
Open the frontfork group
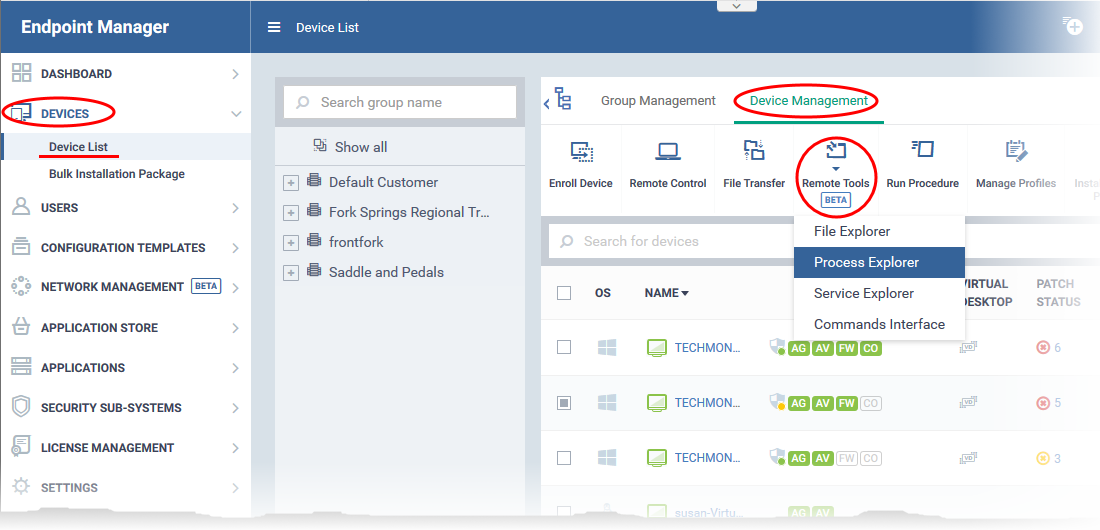click(356, 242)
